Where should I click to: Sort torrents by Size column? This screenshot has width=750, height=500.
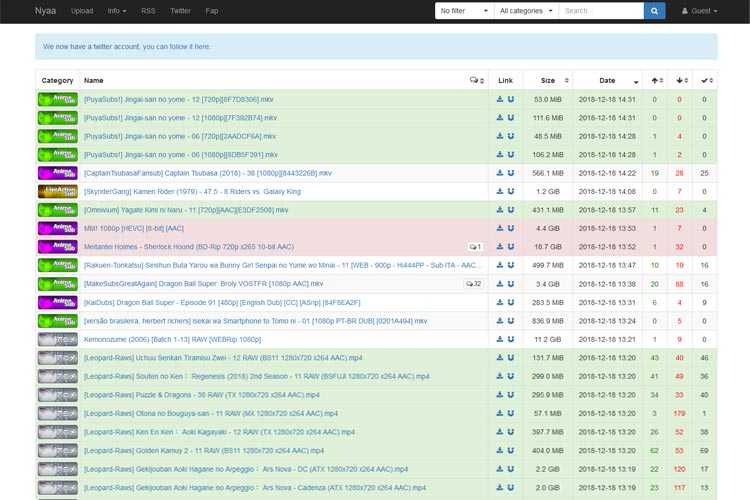click(548, 80)
